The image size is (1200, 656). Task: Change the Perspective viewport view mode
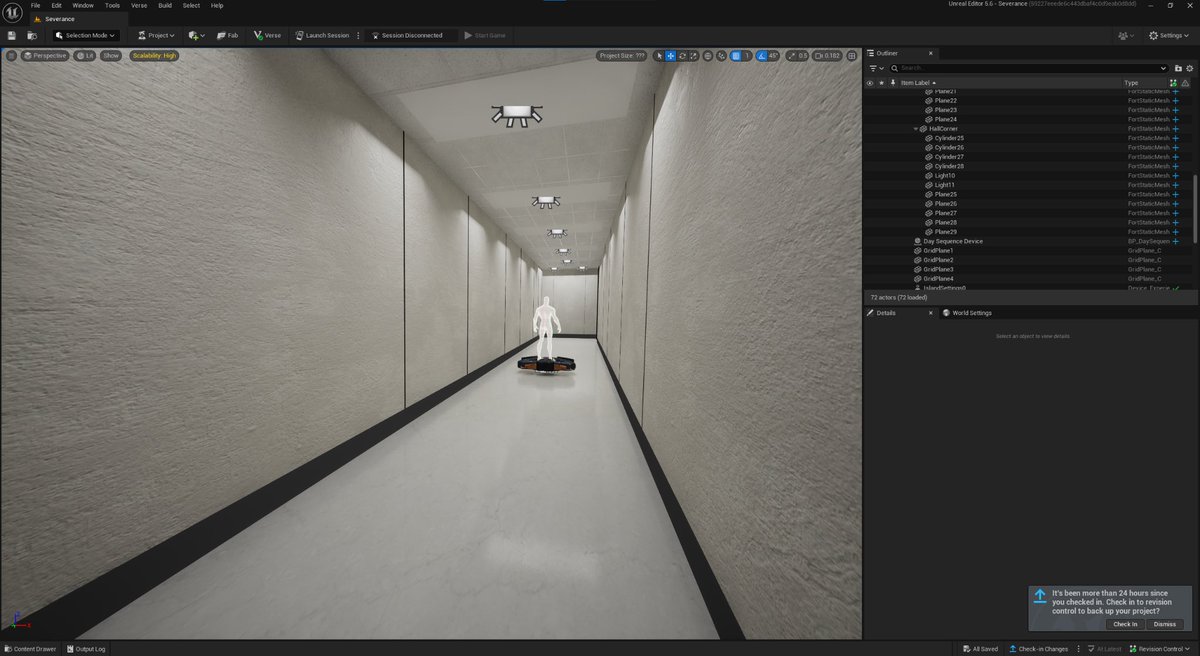[x=45, y=56]
